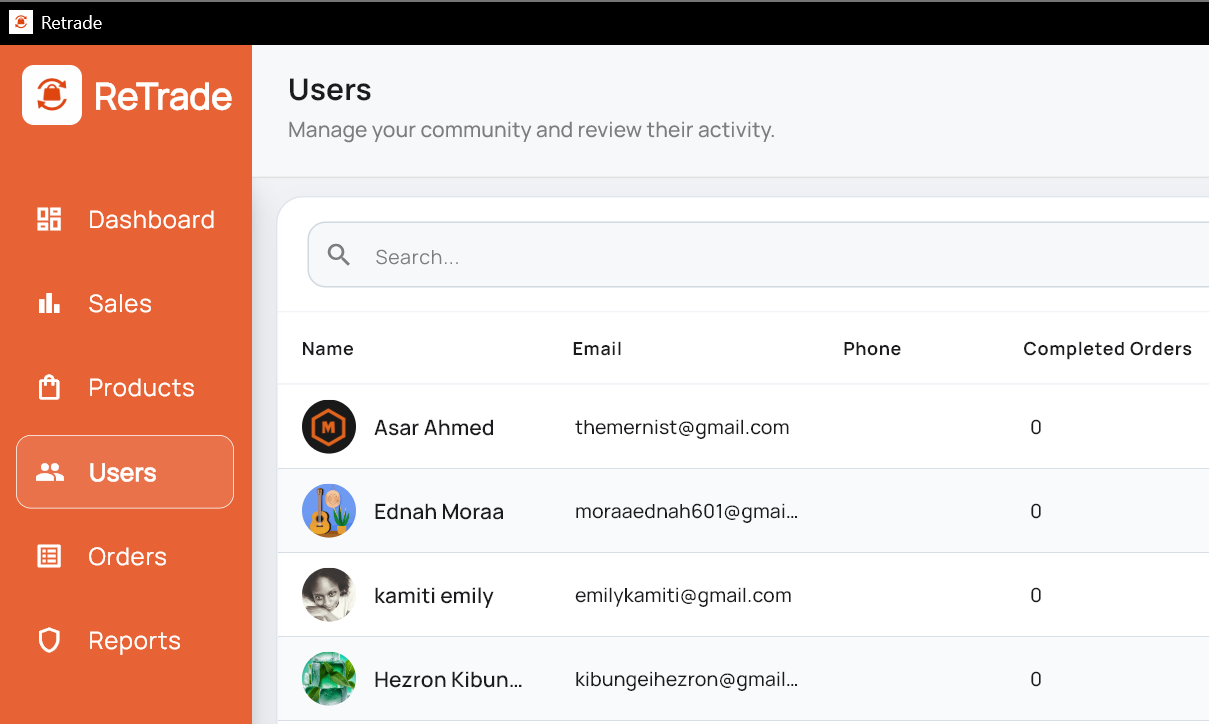Click the search magnifier icon
Image resolution: width=1209 pixels, height=724 pixels.
(338, 254)
